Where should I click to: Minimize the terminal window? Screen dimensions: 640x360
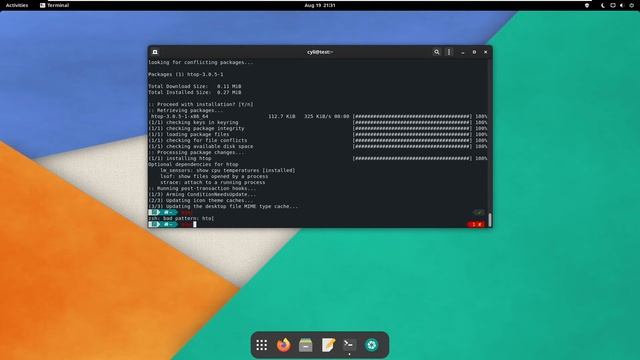[463, 52]
